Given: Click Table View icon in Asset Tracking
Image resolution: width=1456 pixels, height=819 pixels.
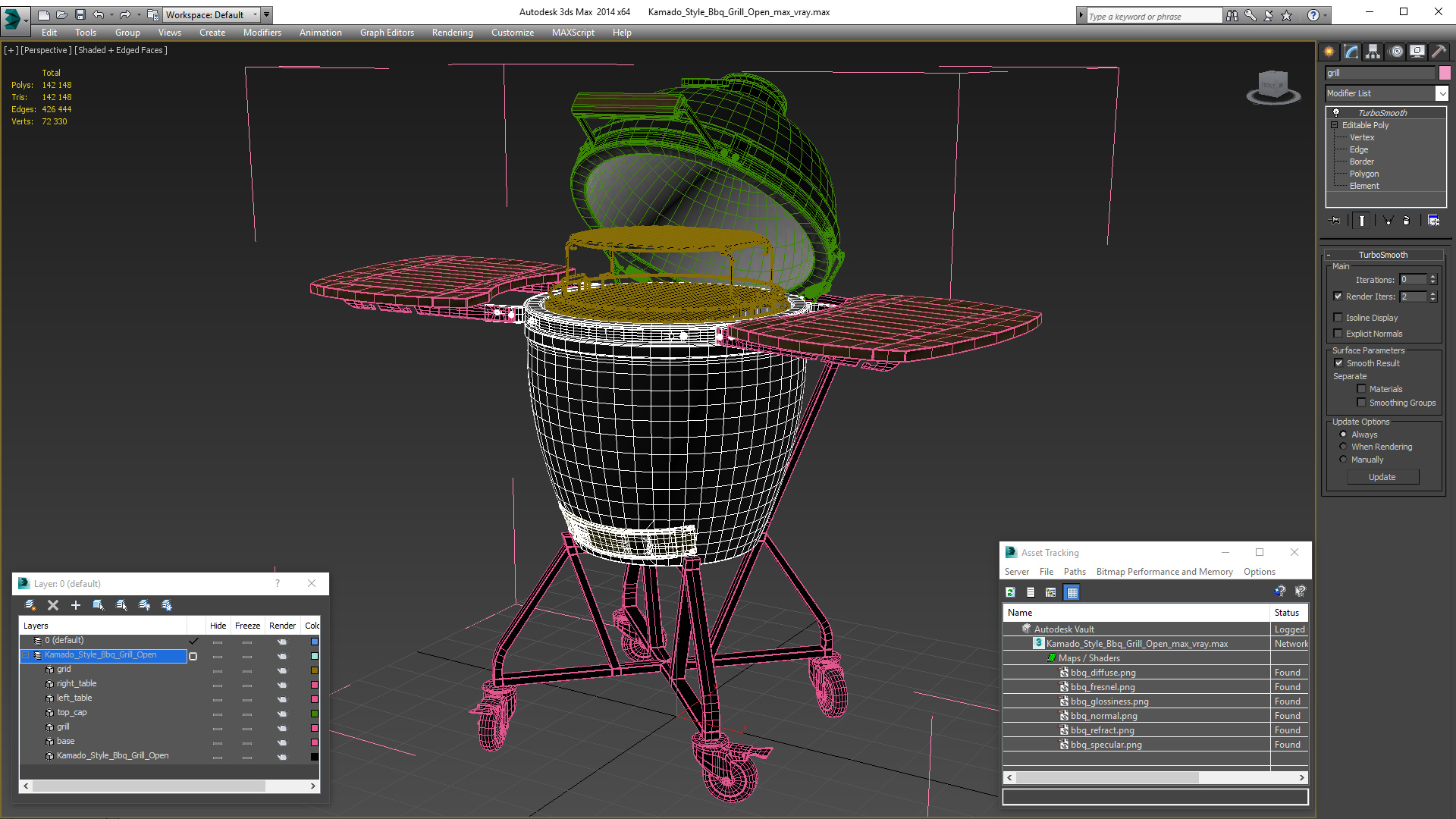Looking at the screenshot, I should pos(1072,592).
